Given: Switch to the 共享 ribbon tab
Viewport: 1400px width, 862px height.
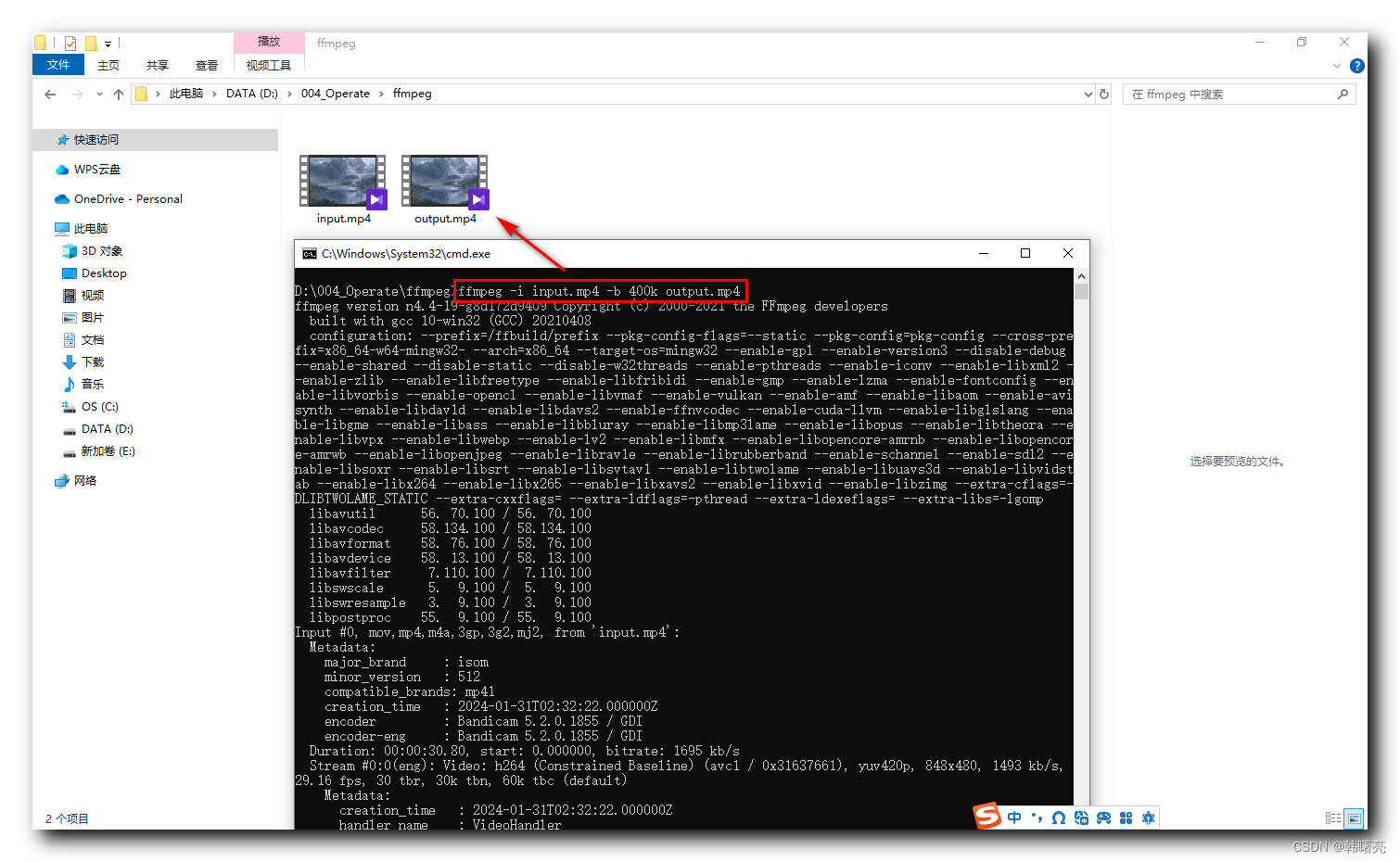Looking at the screenshot, I should point(158,65).
